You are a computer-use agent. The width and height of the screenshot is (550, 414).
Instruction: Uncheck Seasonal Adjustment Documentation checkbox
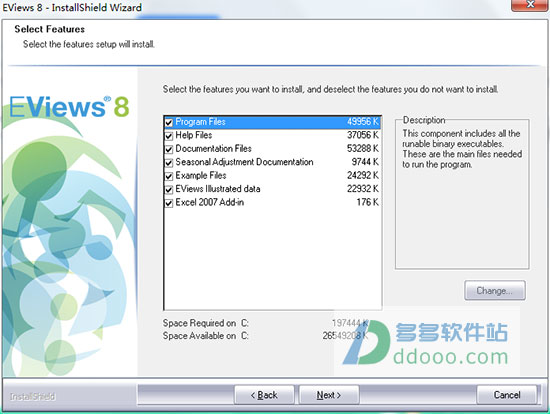pos(169,162)
